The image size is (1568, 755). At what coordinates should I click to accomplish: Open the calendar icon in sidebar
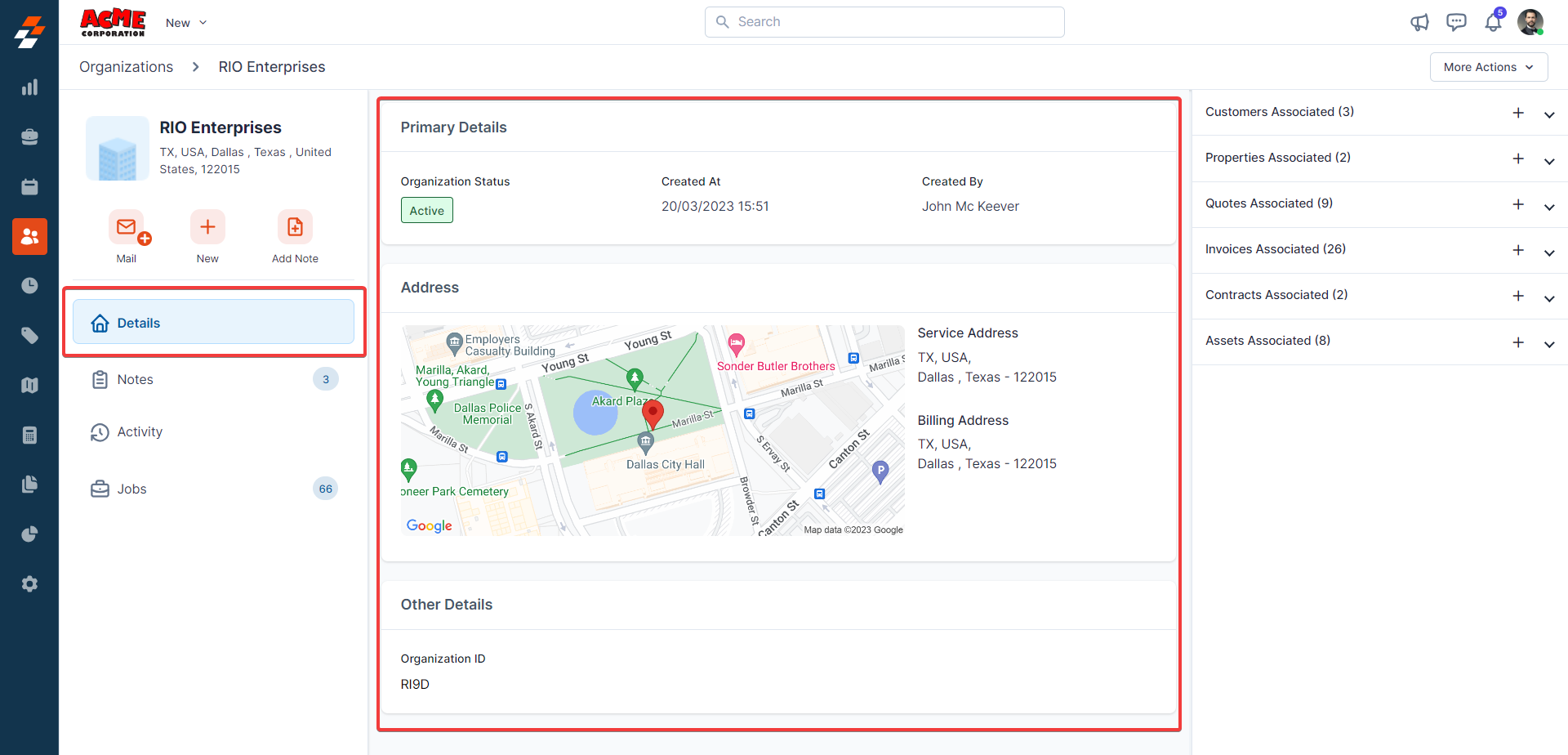pyautogui.click(x=29, y=187)
